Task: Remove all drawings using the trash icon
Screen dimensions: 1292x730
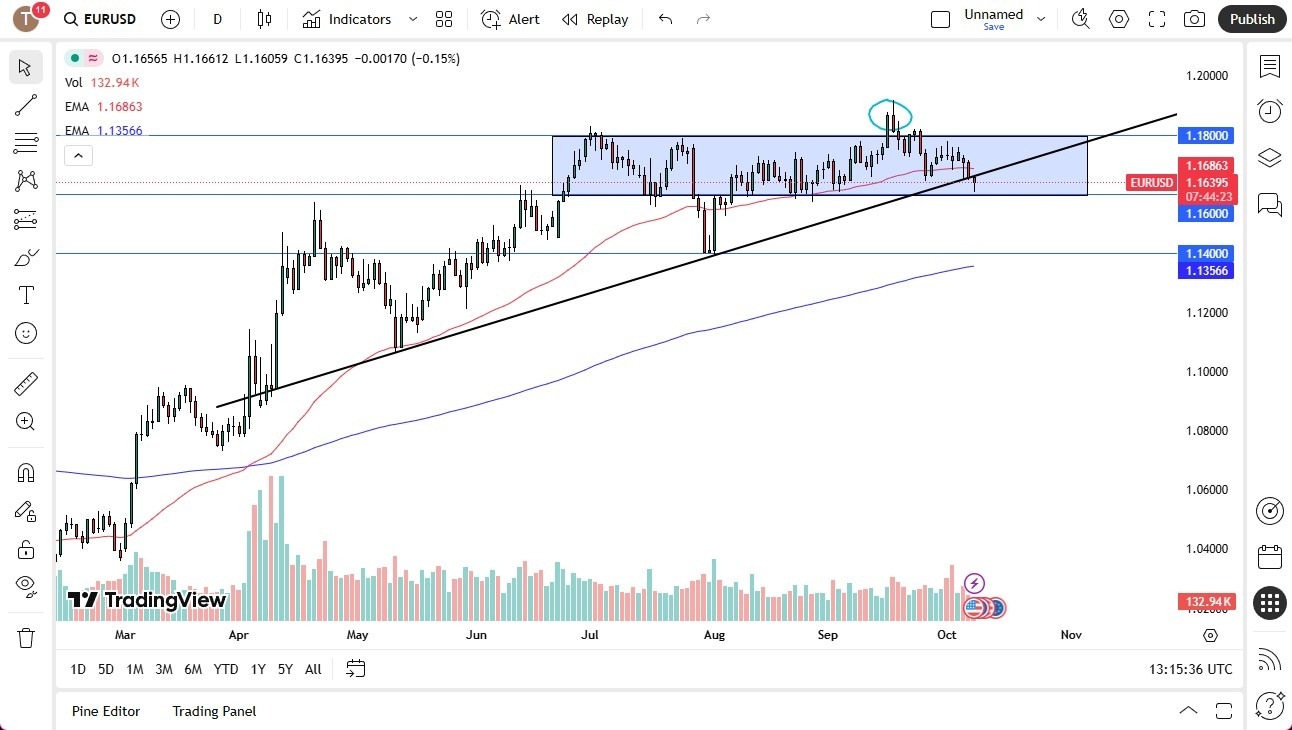Action: (25, 637)
